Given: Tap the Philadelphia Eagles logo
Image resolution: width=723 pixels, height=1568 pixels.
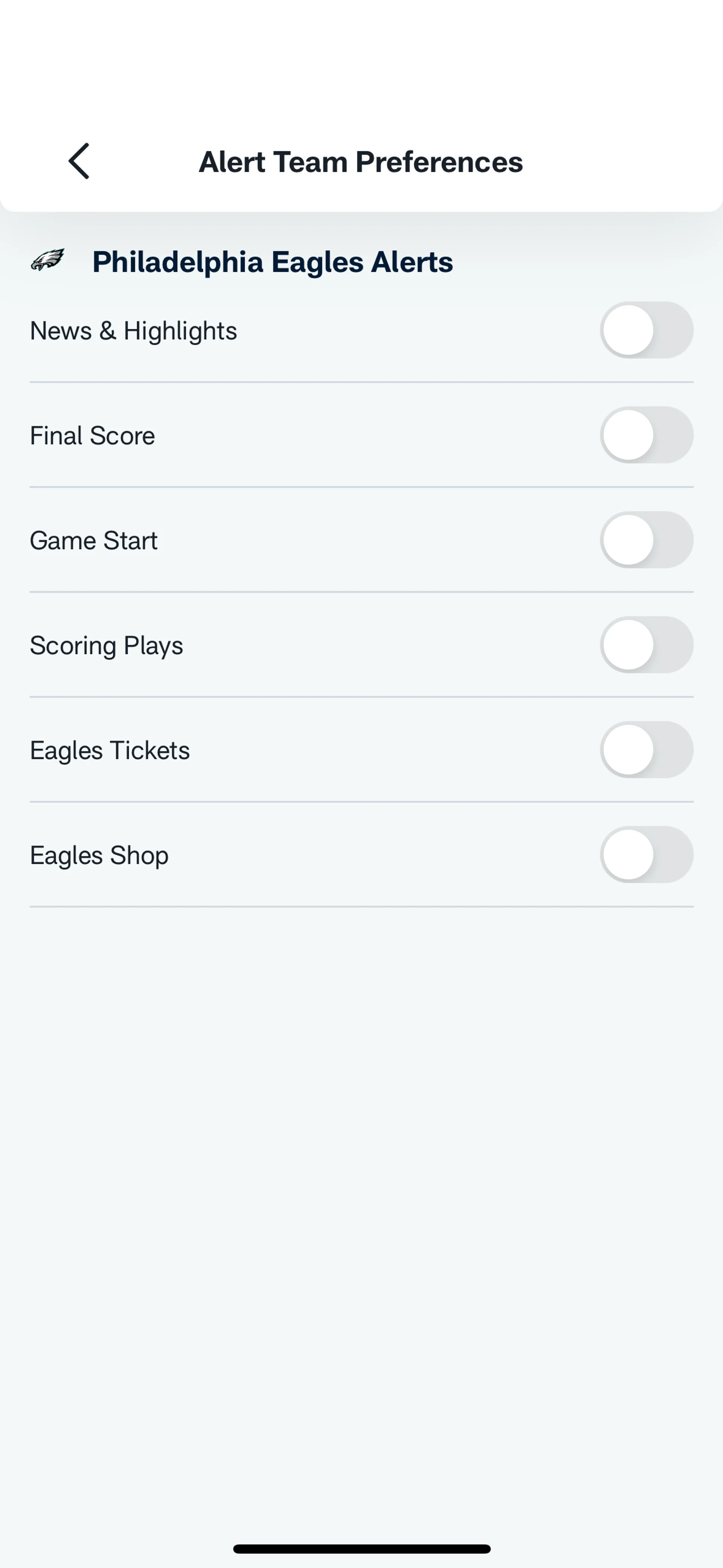Looking at the screenshot, I should [47, 261].
